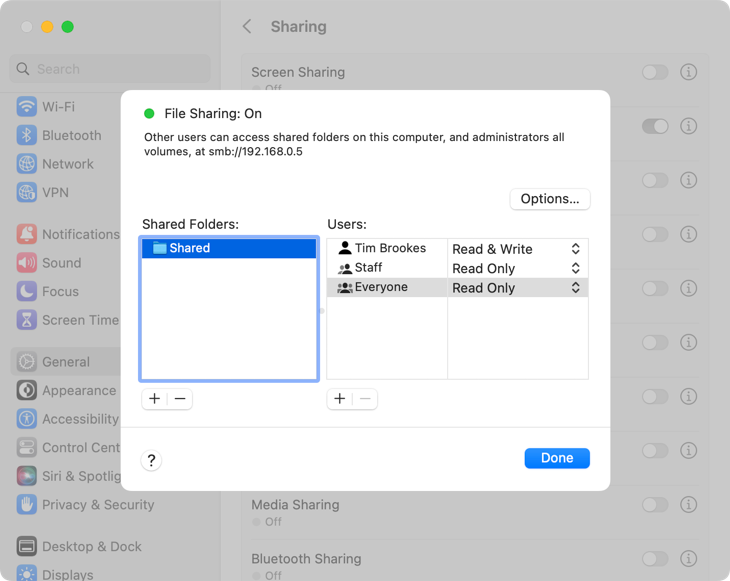Toggle the Screen Sharing switch
730x581 pixels.
pos(655,73)
